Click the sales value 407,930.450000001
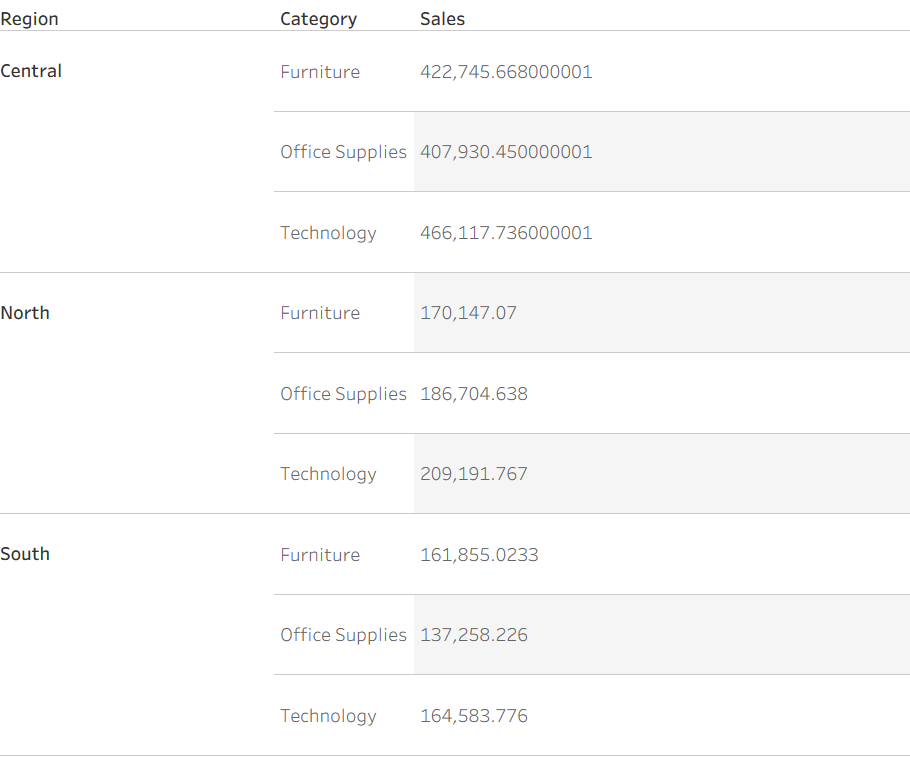 coord(506,152)
